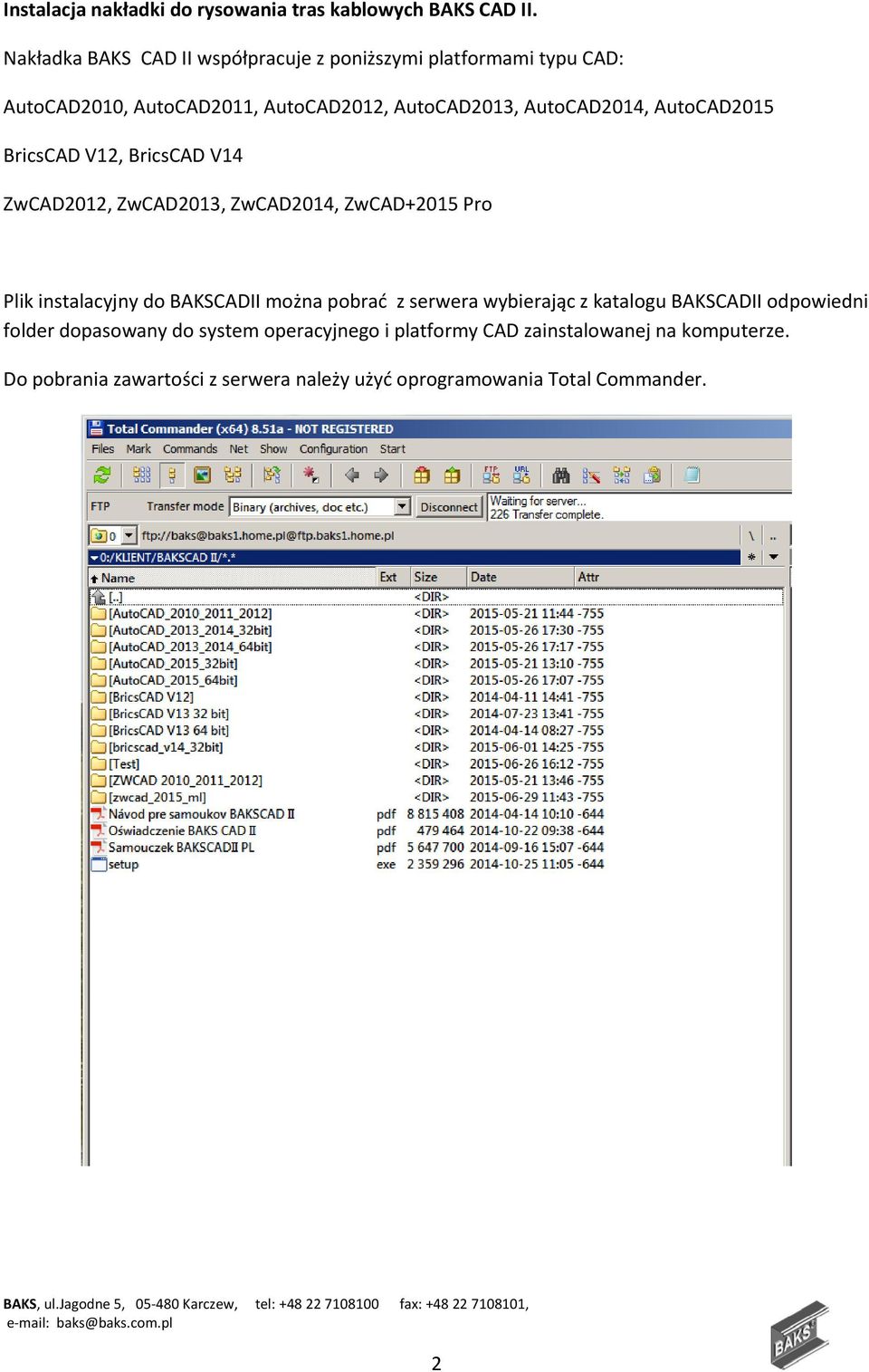Open Notepad toolbar icon
This screenshot has height=1372, width=869.
(x=692, y=475)
